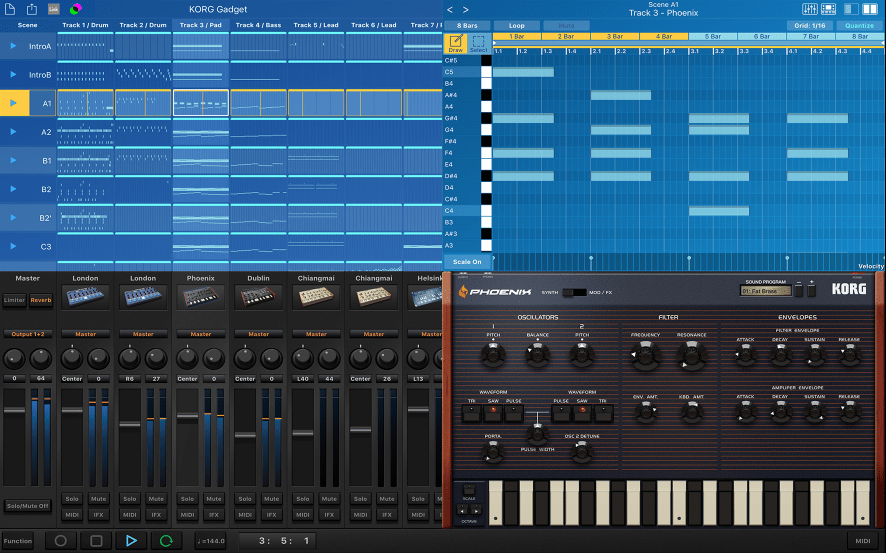Open the 8 Bars clip length selector
886x553 pixels.
tap(467, 25)
